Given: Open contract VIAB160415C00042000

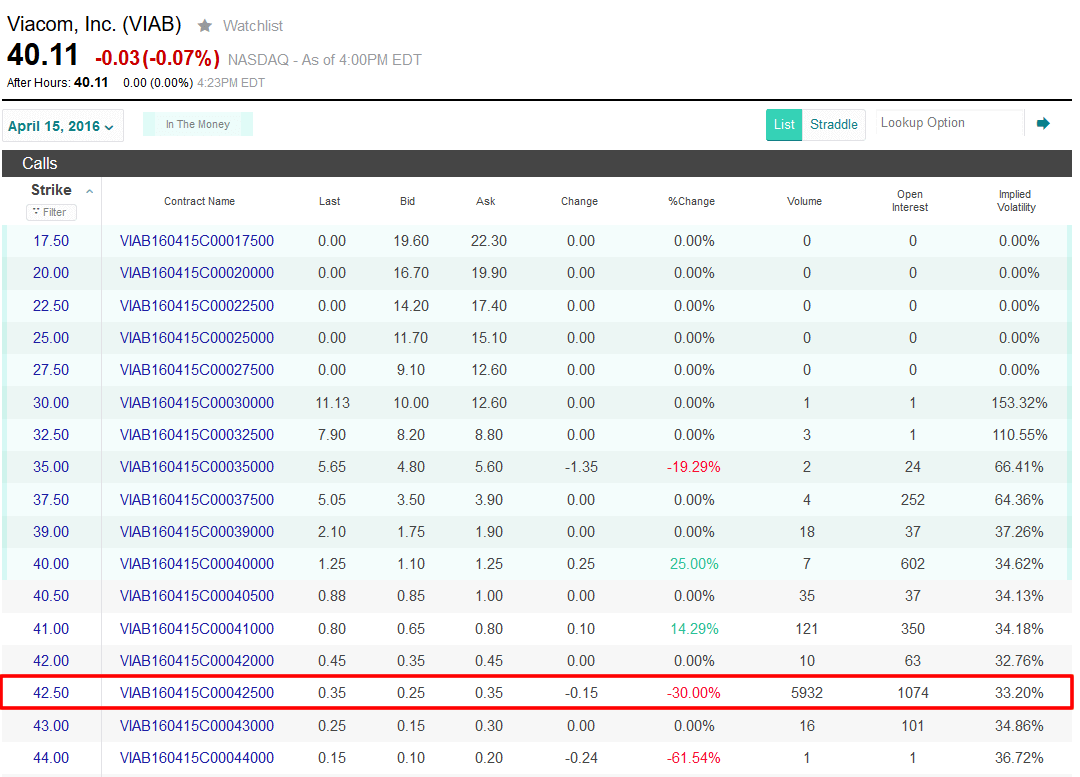Looking at the screenshot, I should point(197,661).
